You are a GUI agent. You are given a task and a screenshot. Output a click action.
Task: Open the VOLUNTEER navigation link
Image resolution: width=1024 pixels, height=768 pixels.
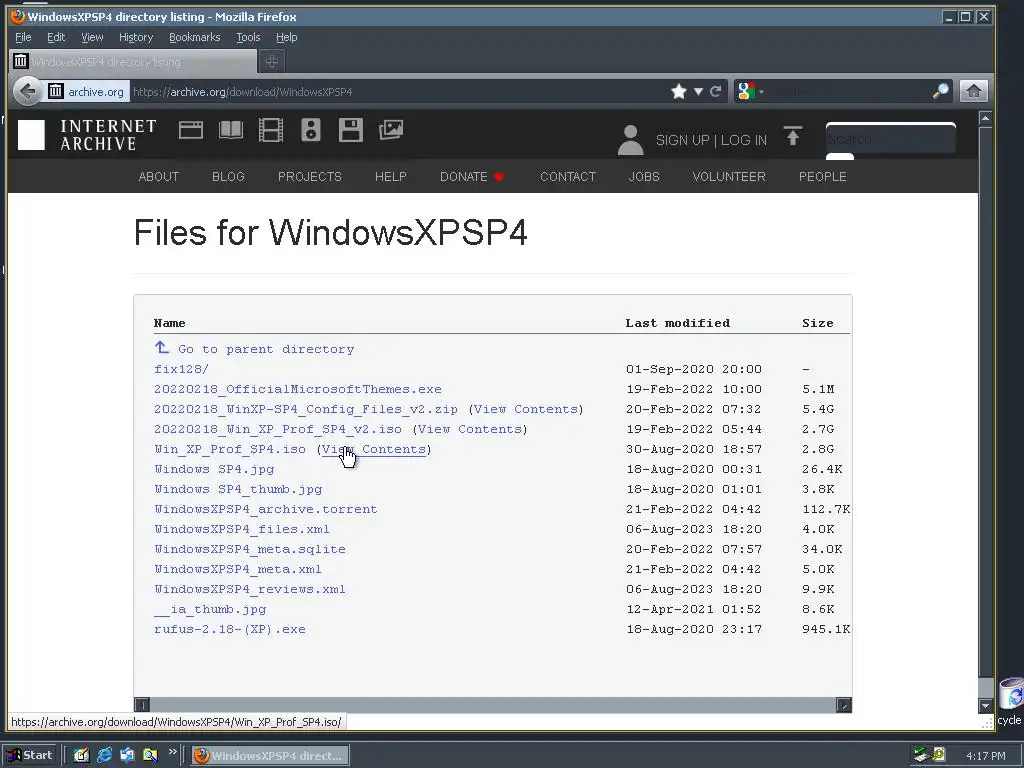[x=729, y=176]
